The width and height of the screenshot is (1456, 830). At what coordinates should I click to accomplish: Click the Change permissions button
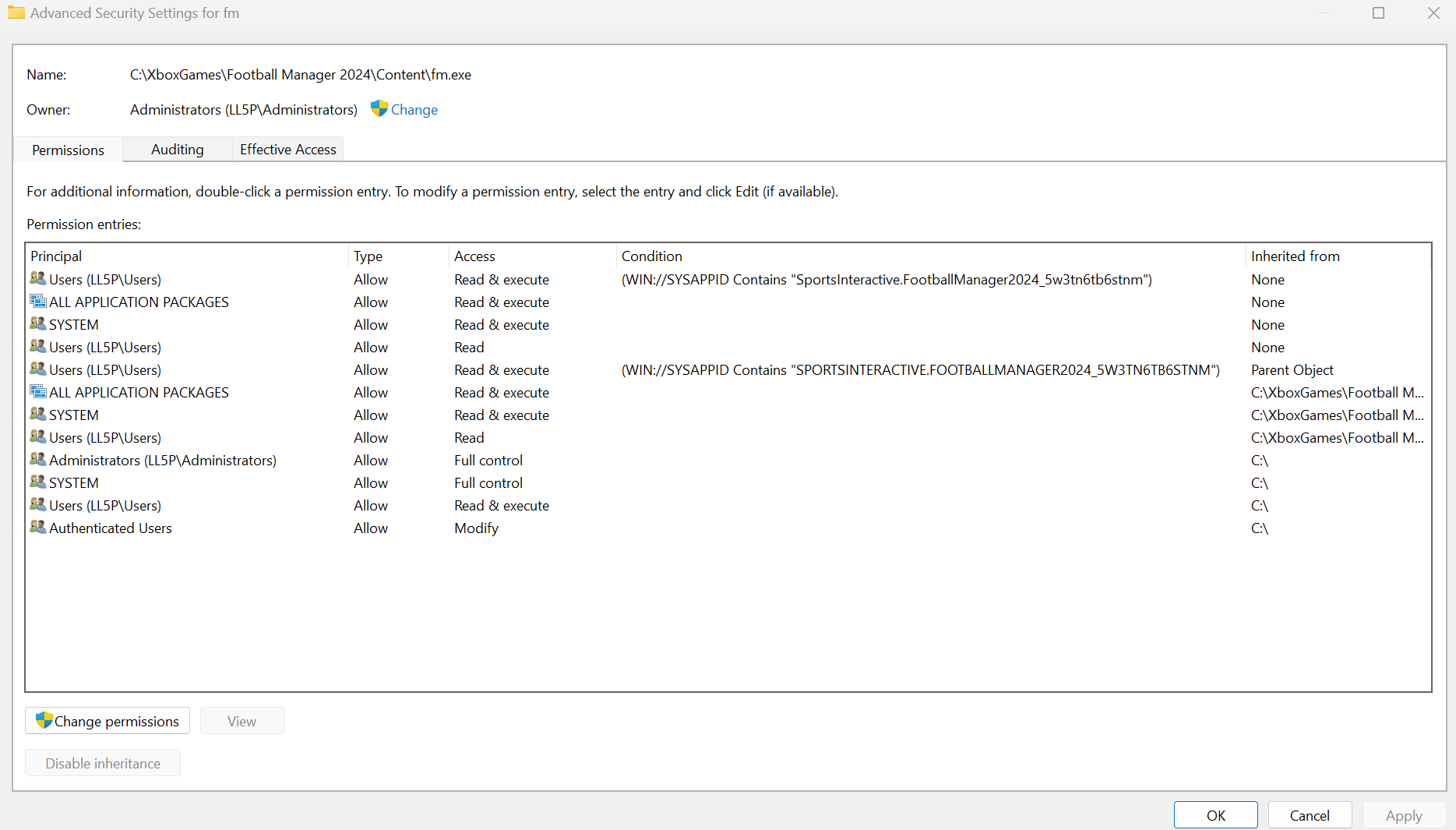pyautogui.click(x=108, y=721)
